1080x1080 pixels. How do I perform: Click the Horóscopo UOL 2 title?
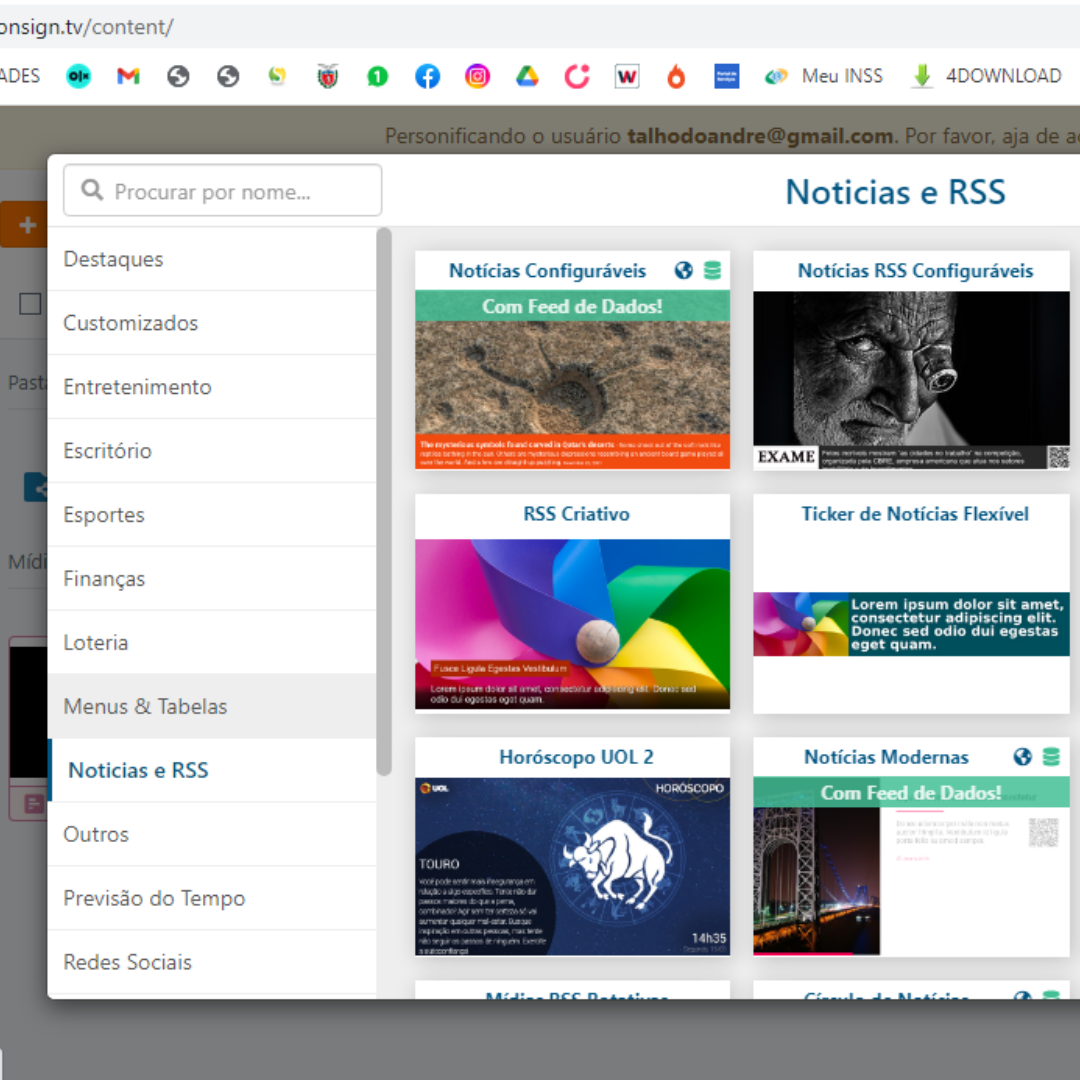coord(577,757)
